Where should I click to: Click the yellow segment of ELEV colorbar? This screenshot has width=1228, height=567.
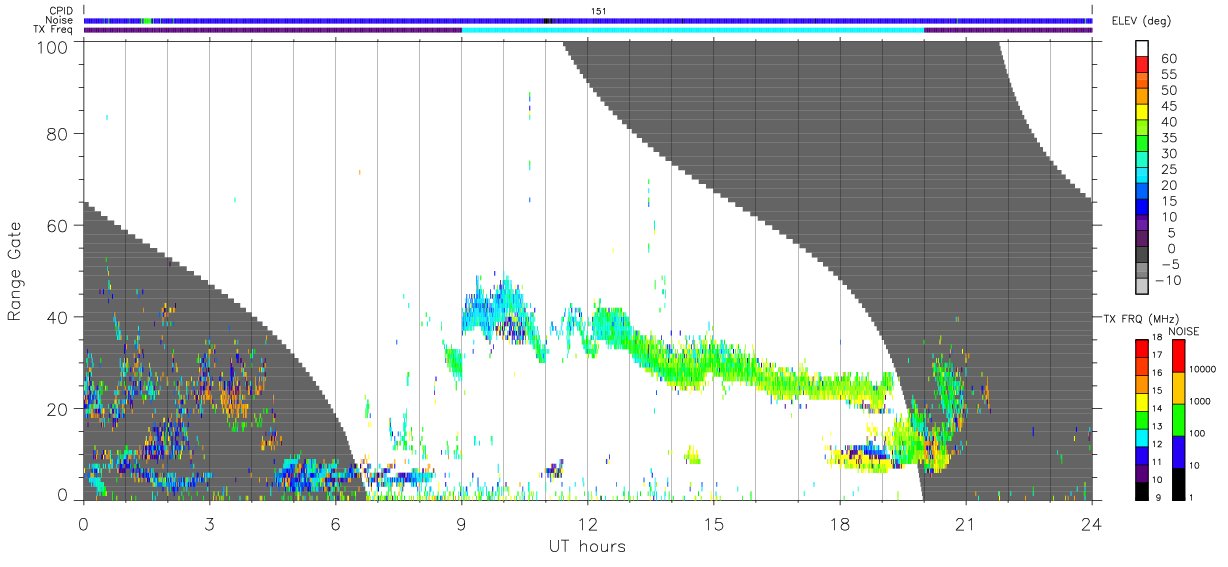point(1142,114)
